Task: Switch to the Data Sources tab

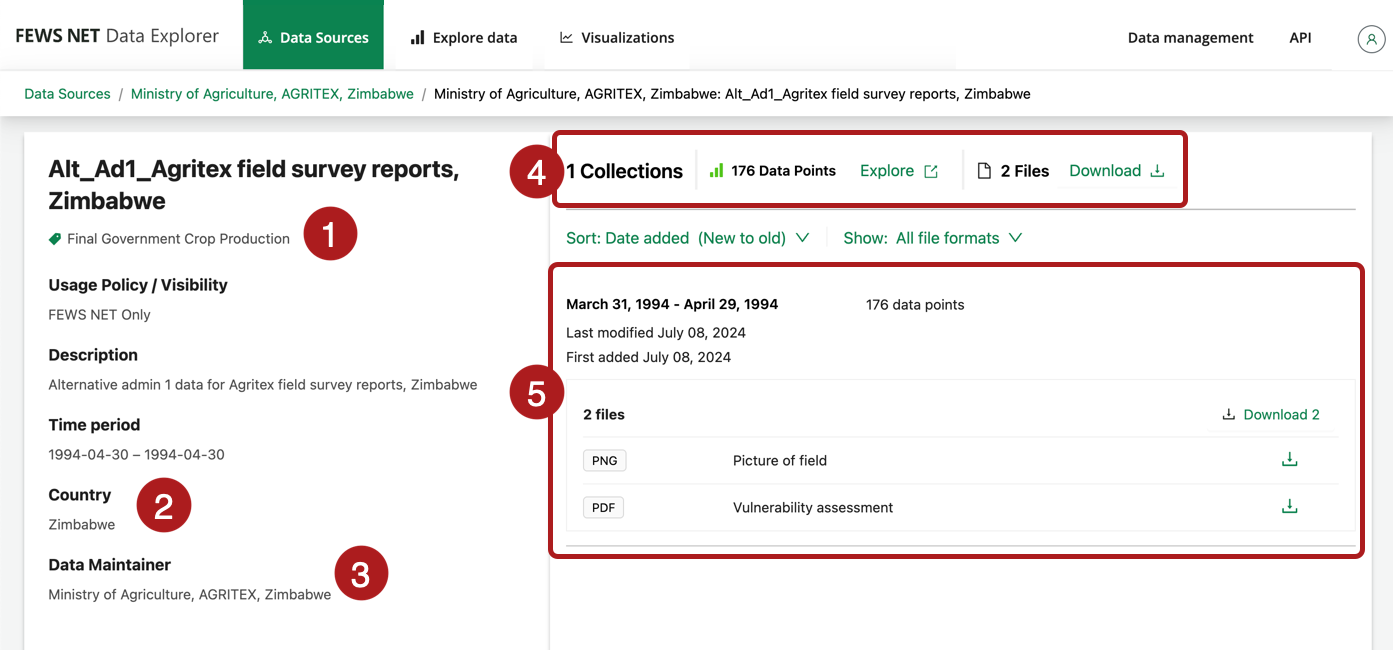Action: (313, 38)
